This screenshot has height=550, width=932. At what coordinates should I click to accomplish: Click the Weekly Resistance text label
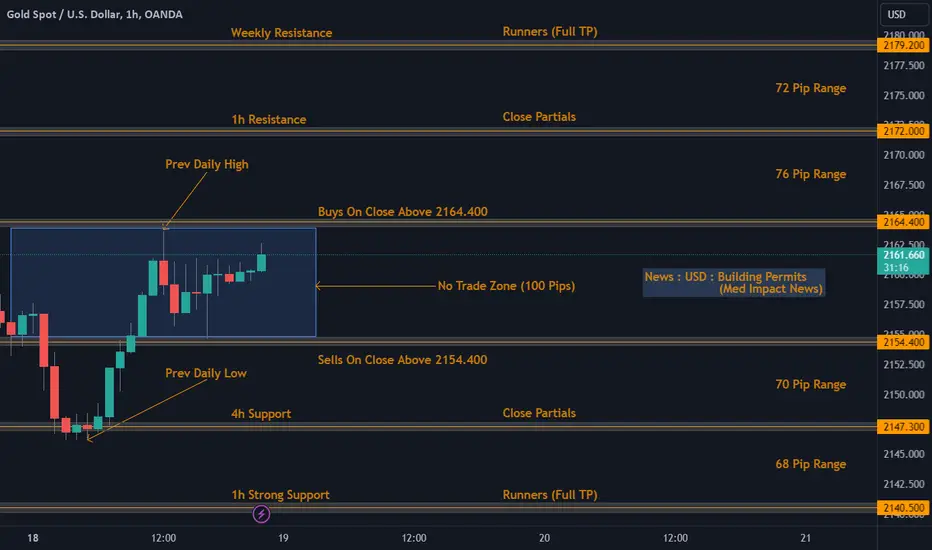pyautogui.click(x=281, y=33)
